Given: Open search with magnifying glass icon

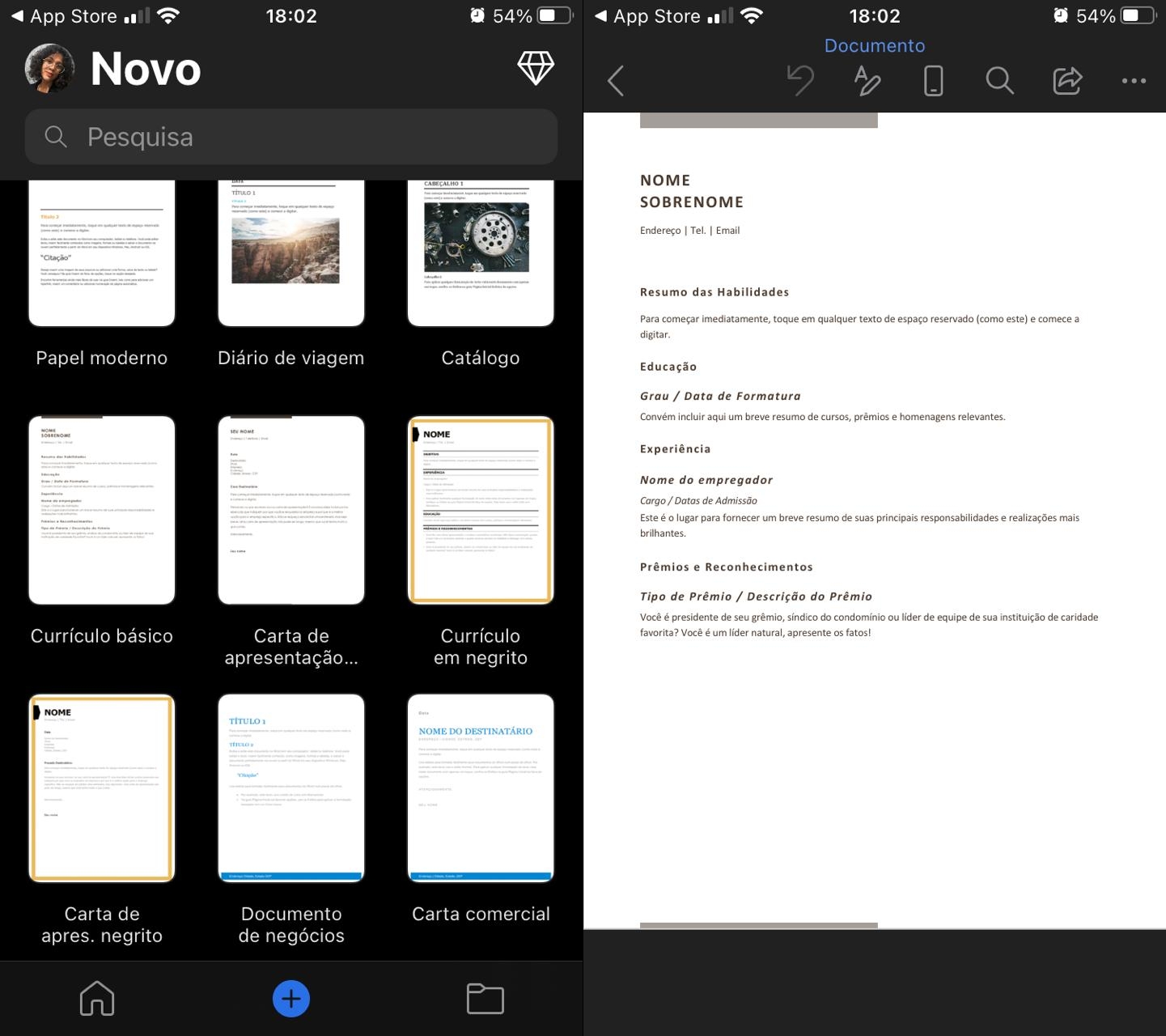Looking at the screenshot, I should pos(999,80).
